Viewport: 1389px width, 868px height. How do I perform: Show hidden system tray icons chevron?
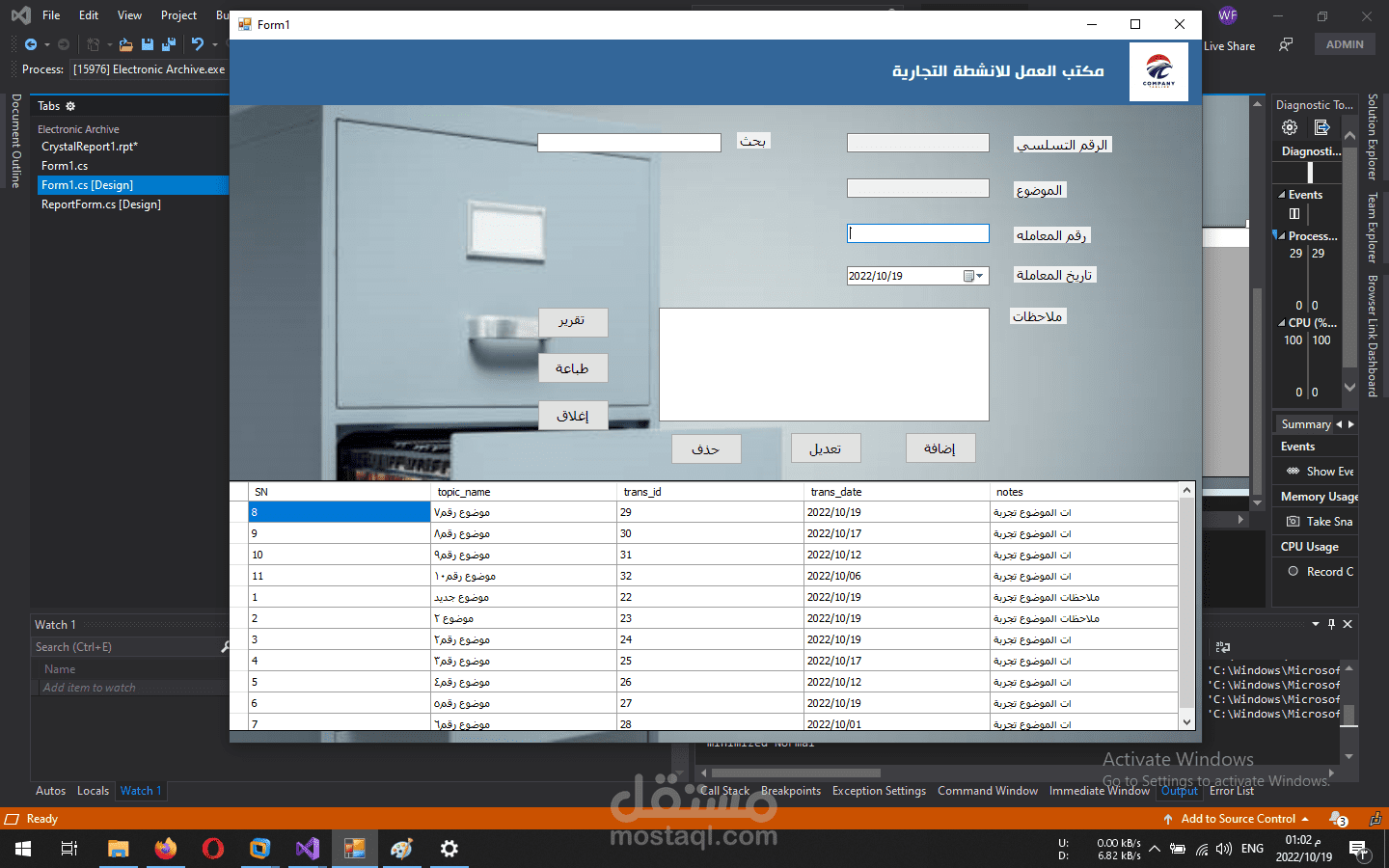(1154, 850)
